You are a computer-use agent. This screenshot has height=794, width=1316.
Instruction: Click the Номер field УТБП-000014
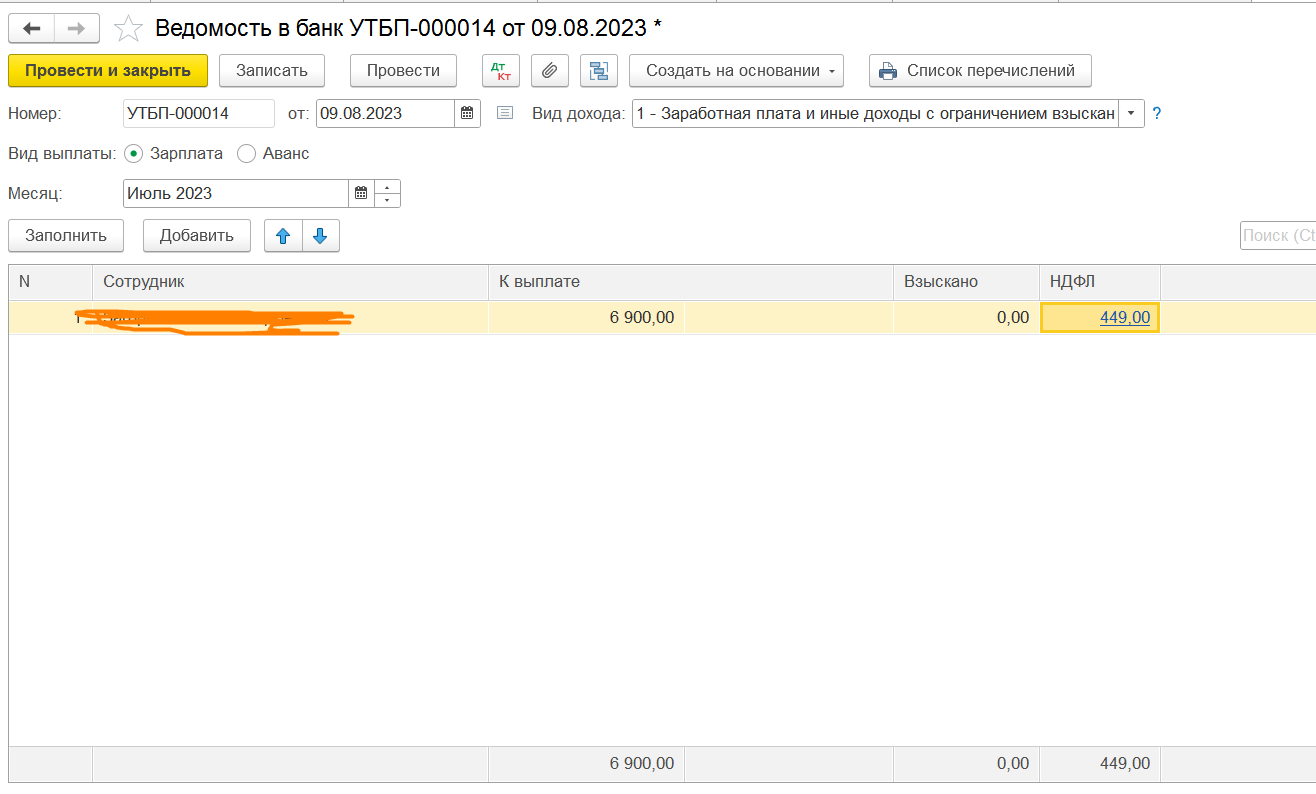click(x=199, y=113)
